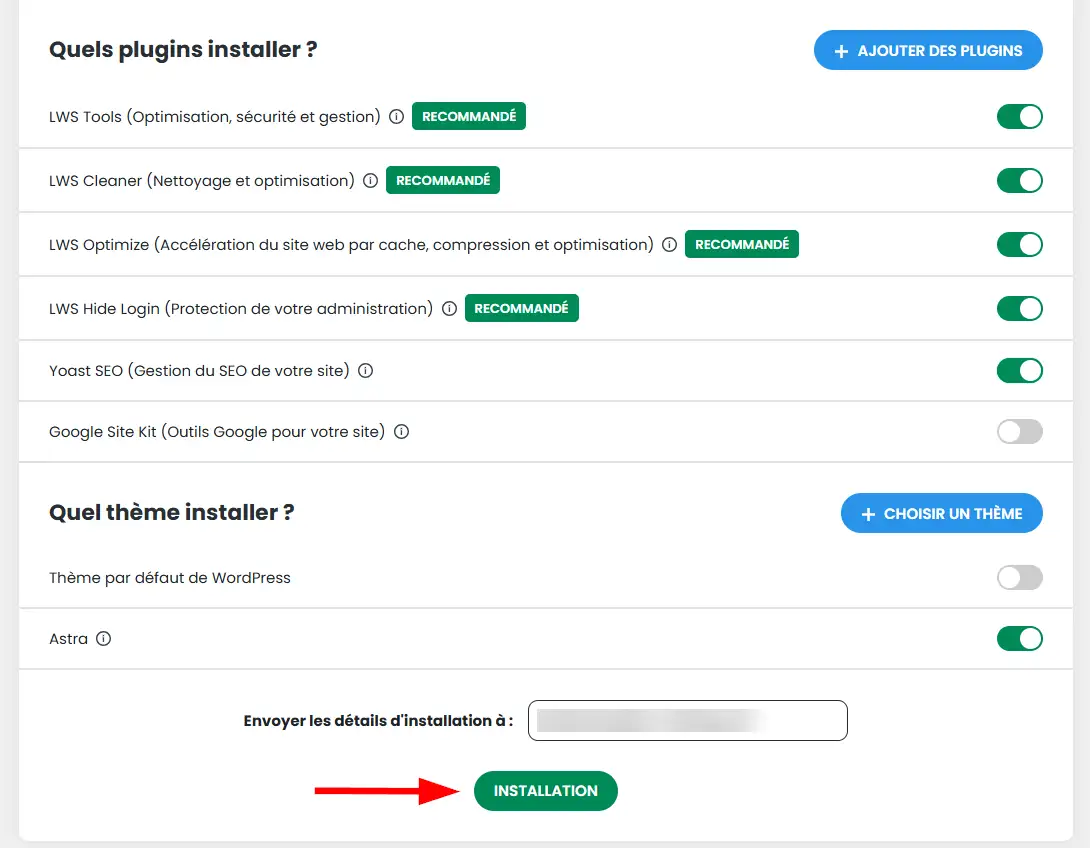This screenshot has width=1090, height=848.
Task: Click 'Quel thème installer ?' heading
Action: (x=172, y=512)
